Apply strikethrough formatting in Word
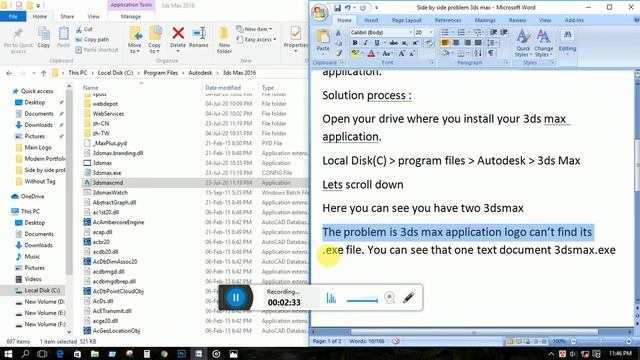 [393, 43]
